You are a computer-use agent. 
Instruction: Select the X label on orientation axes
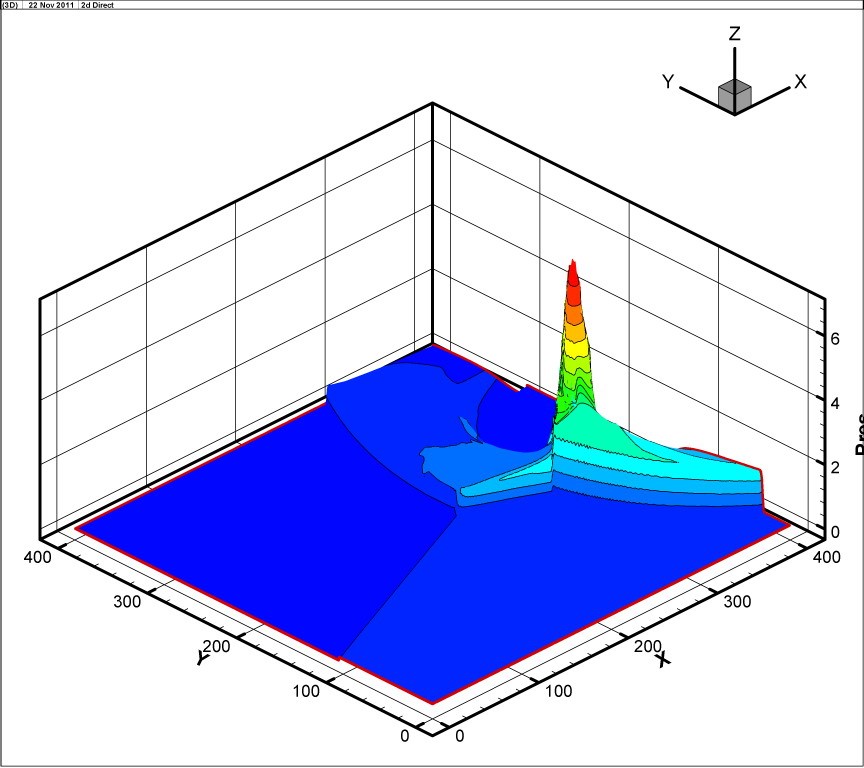[x=800, y=82]
